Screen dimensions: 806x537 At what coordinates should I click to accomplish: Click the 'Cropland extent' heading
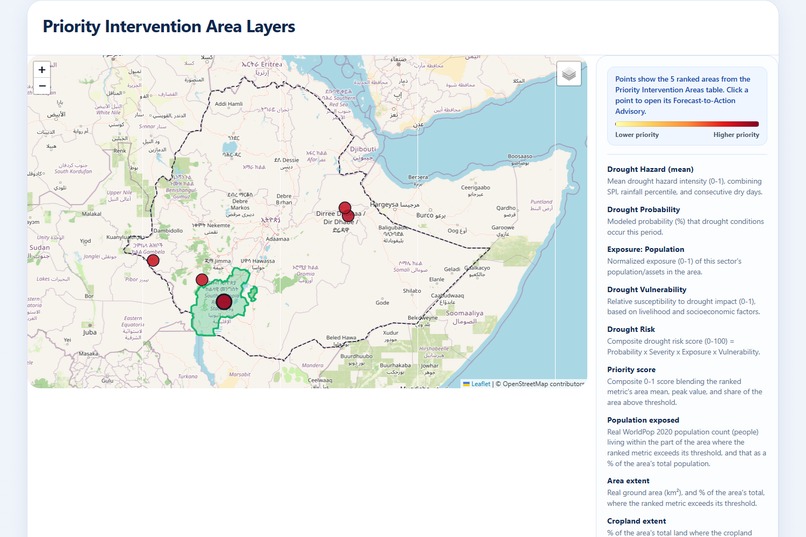[636, 521]
